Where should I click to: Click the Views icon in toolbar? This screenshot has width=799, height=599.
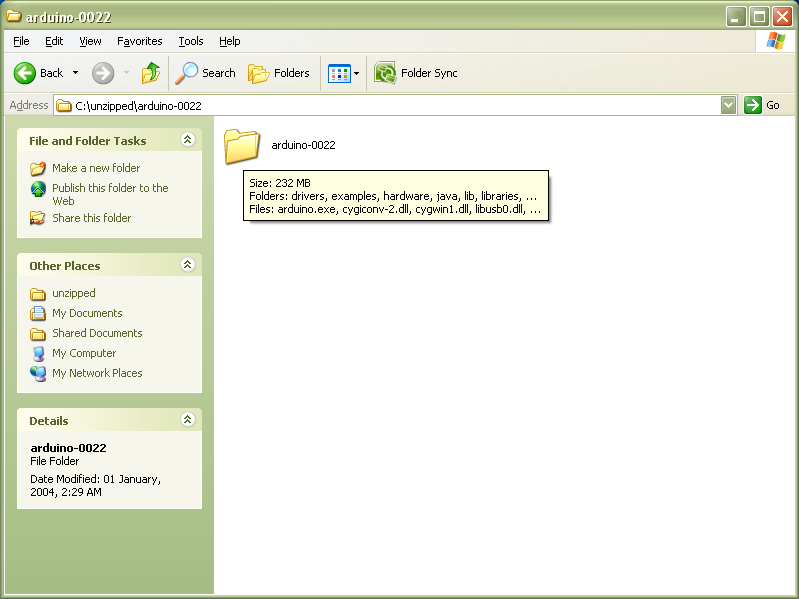coord(339,73)
